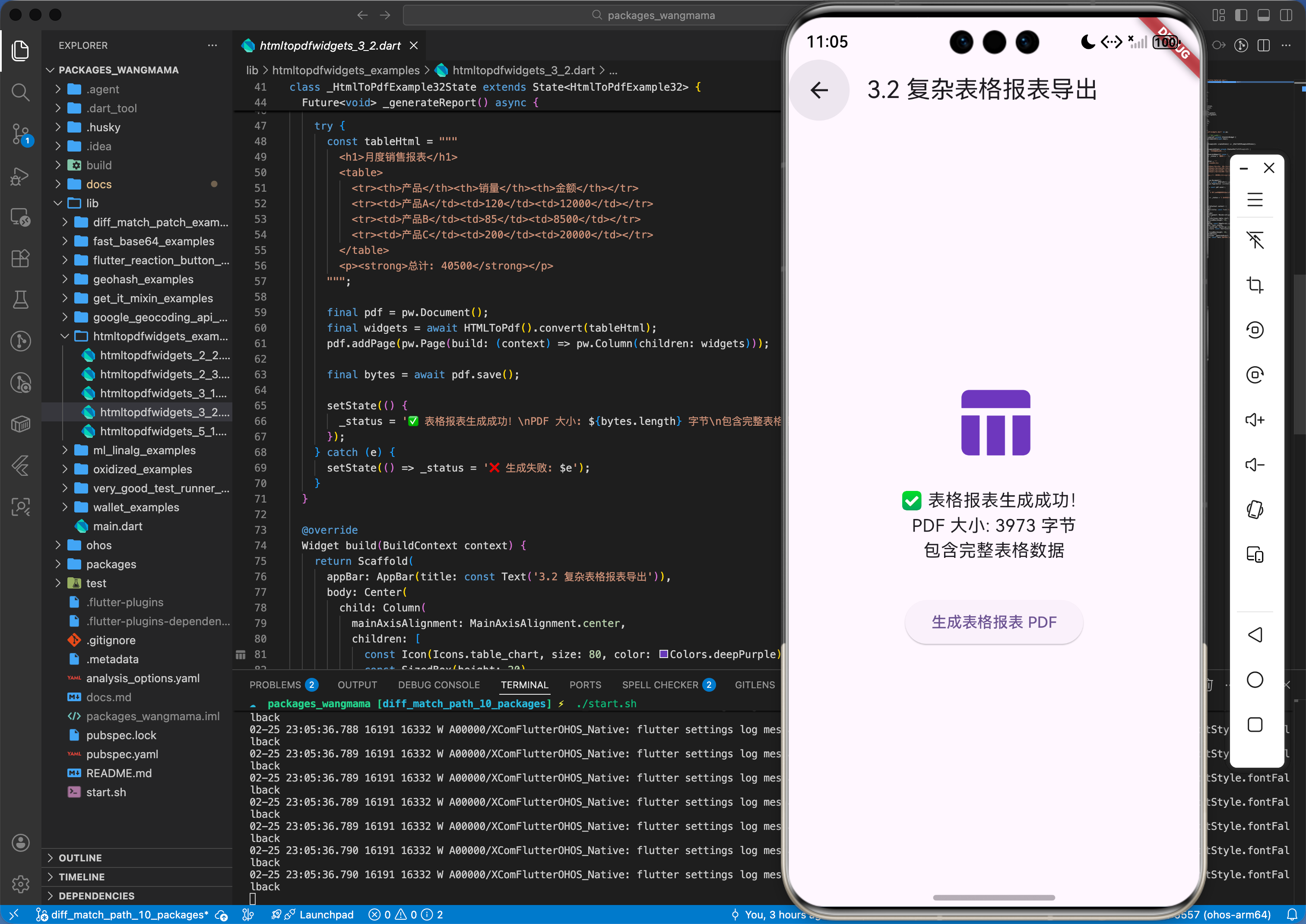The height and width of the screenshot is (924, 1306).
Task: Open the Search view in activity bar
Action: tap(20, 92)
